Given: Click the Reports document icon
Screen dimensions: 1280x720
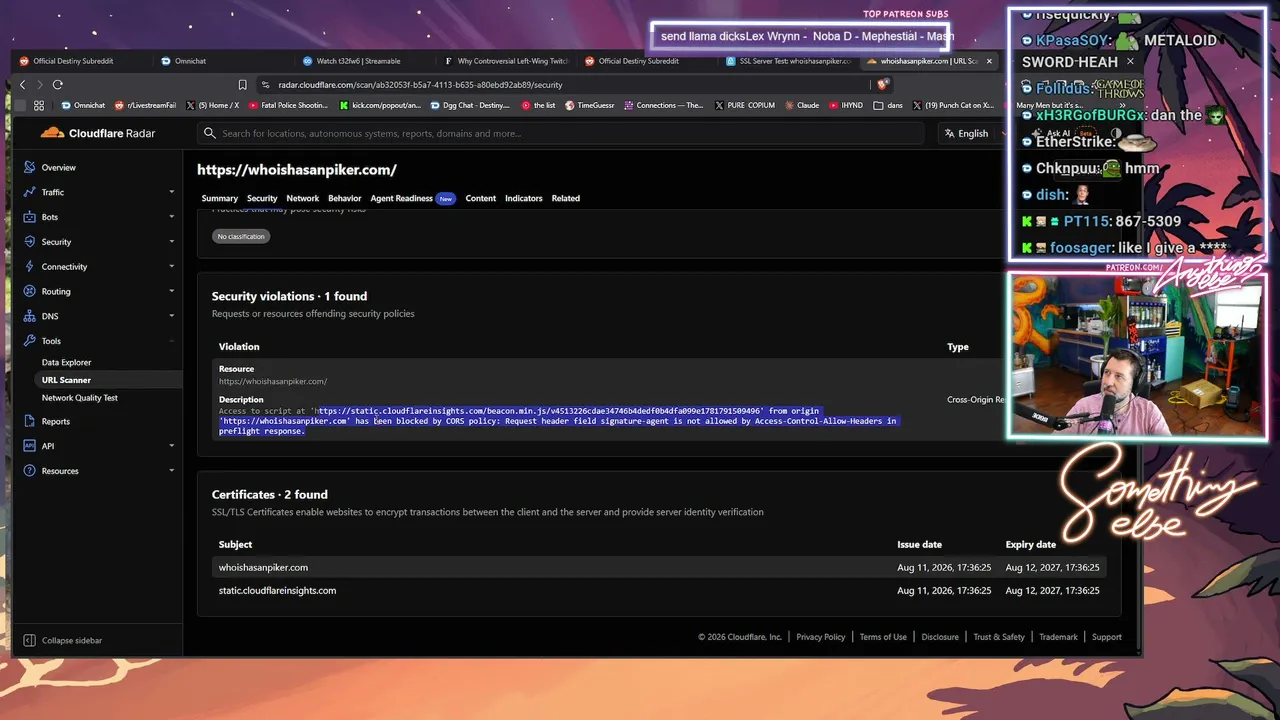Looking at the screenshot, I should pyautogui.click(x=29, y=421).
